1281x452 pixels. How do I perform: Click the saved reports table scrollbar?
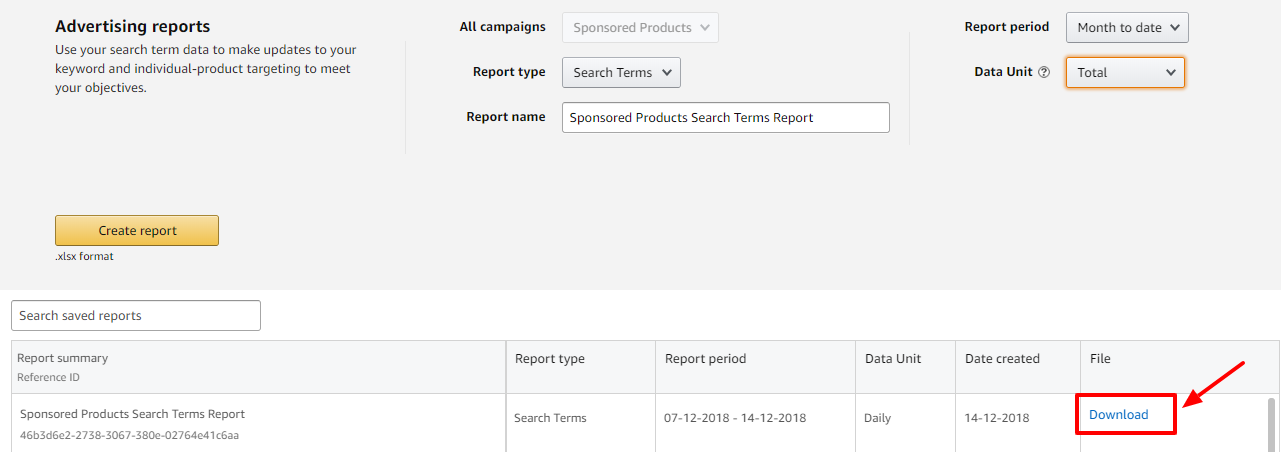tap(1272, 424)
